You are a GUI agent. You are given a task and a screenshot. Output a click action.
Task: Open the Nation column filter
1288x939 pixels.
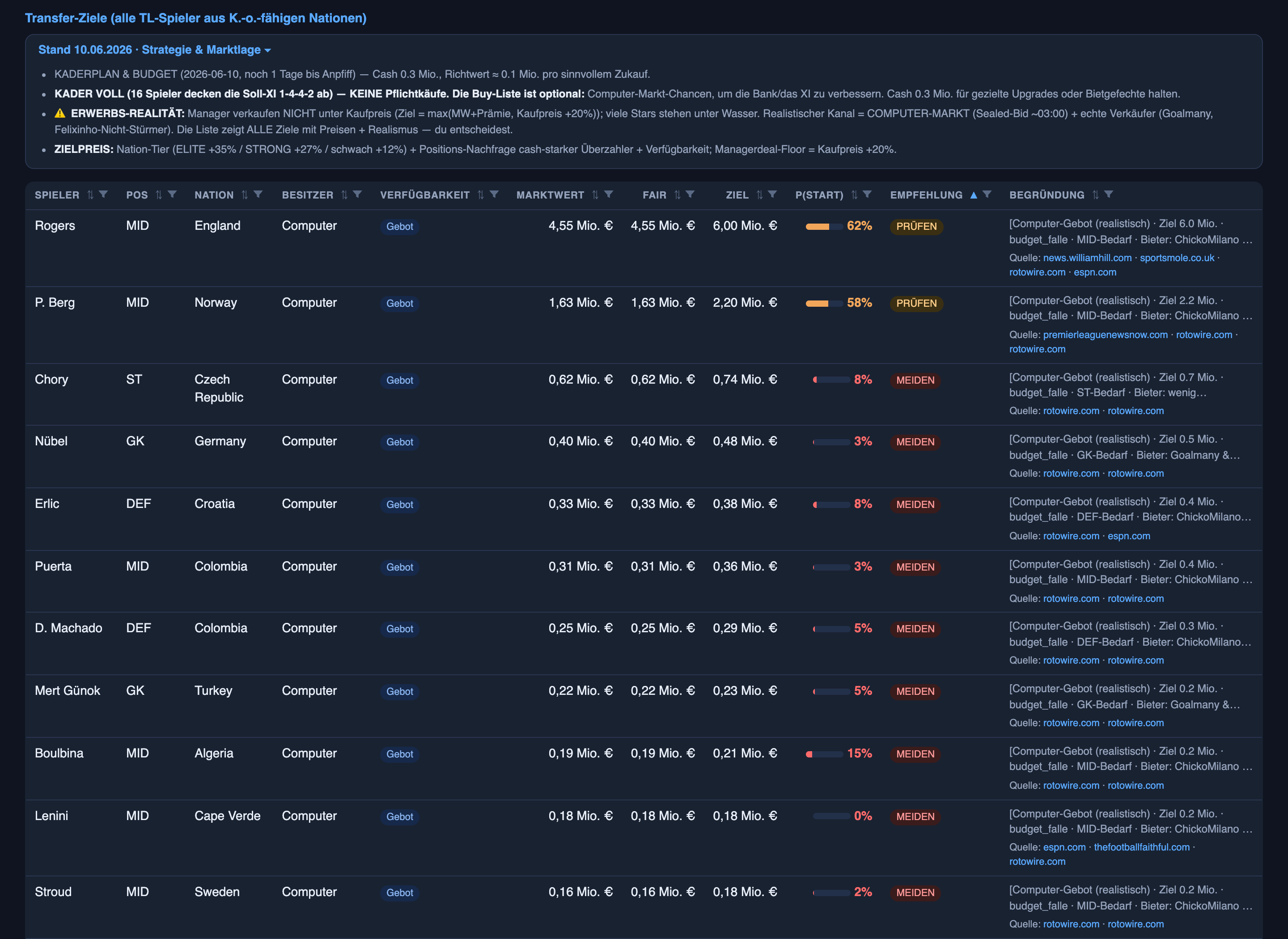pyautogui.click(x=258, y=195)
